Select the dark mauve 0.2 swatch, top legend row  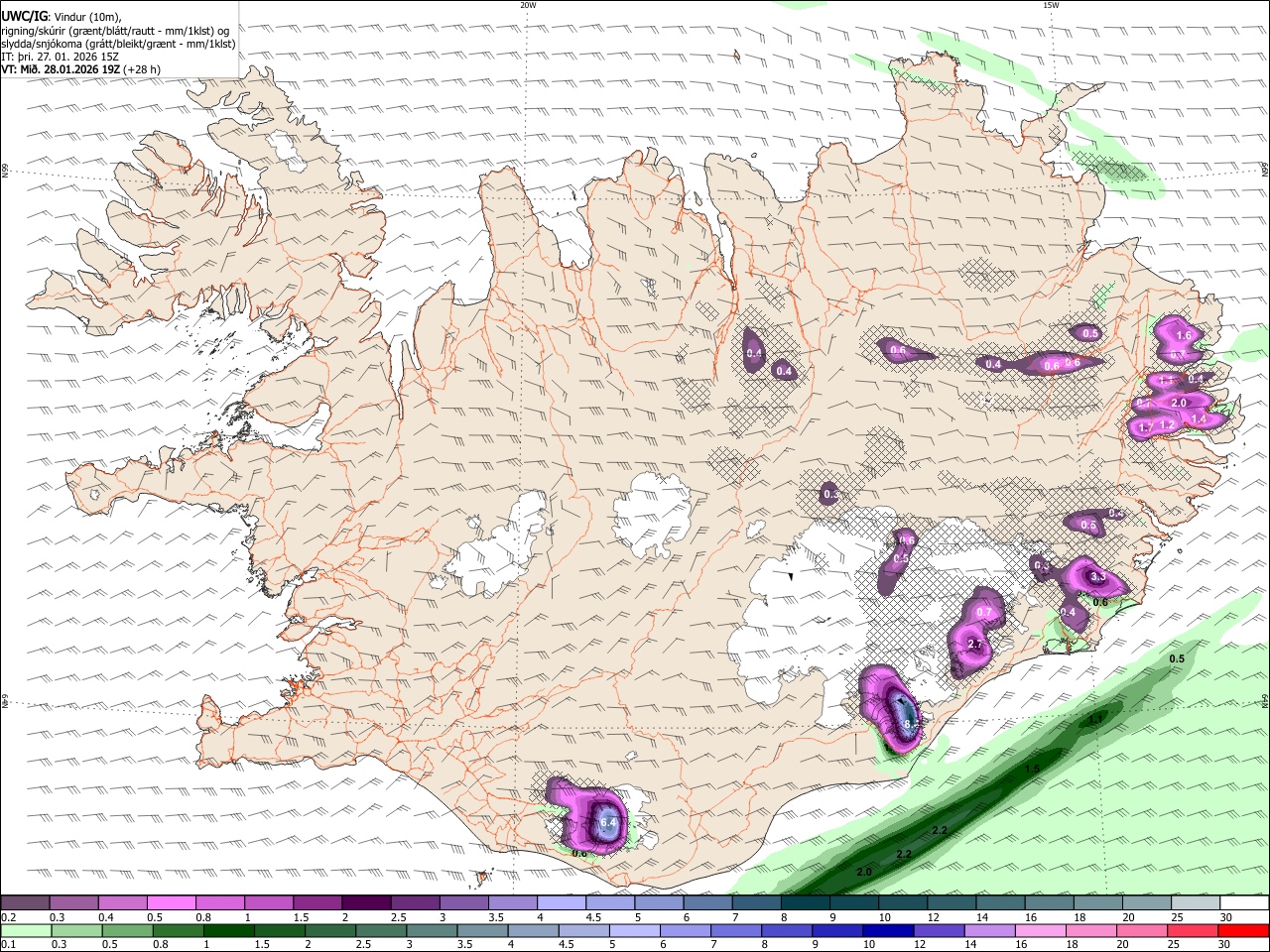coord(25,902)
